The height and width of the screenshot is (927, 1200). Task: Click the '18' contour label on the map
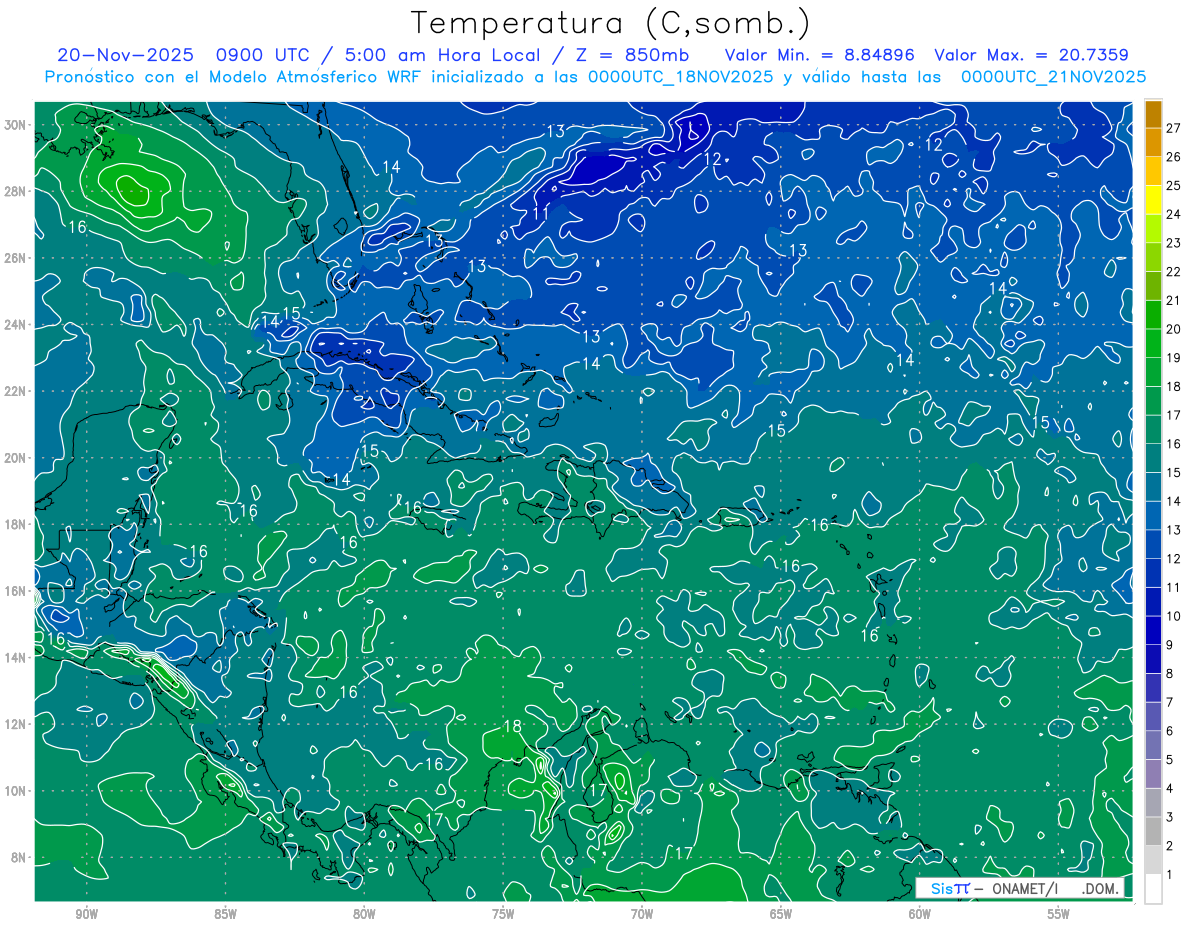click(513, 727)
